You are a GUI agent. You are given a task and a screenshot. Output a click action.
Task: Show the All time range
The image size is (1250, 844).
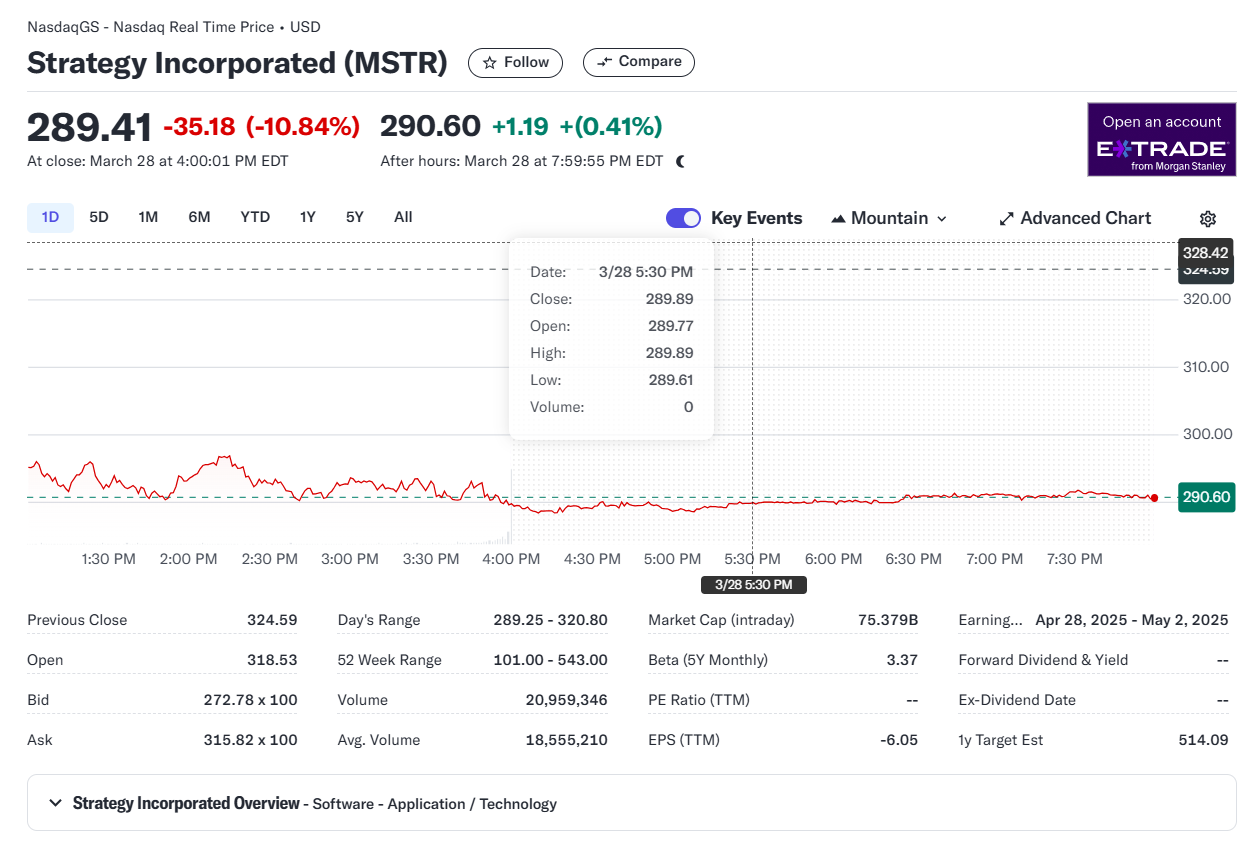[x=403, y=217]
